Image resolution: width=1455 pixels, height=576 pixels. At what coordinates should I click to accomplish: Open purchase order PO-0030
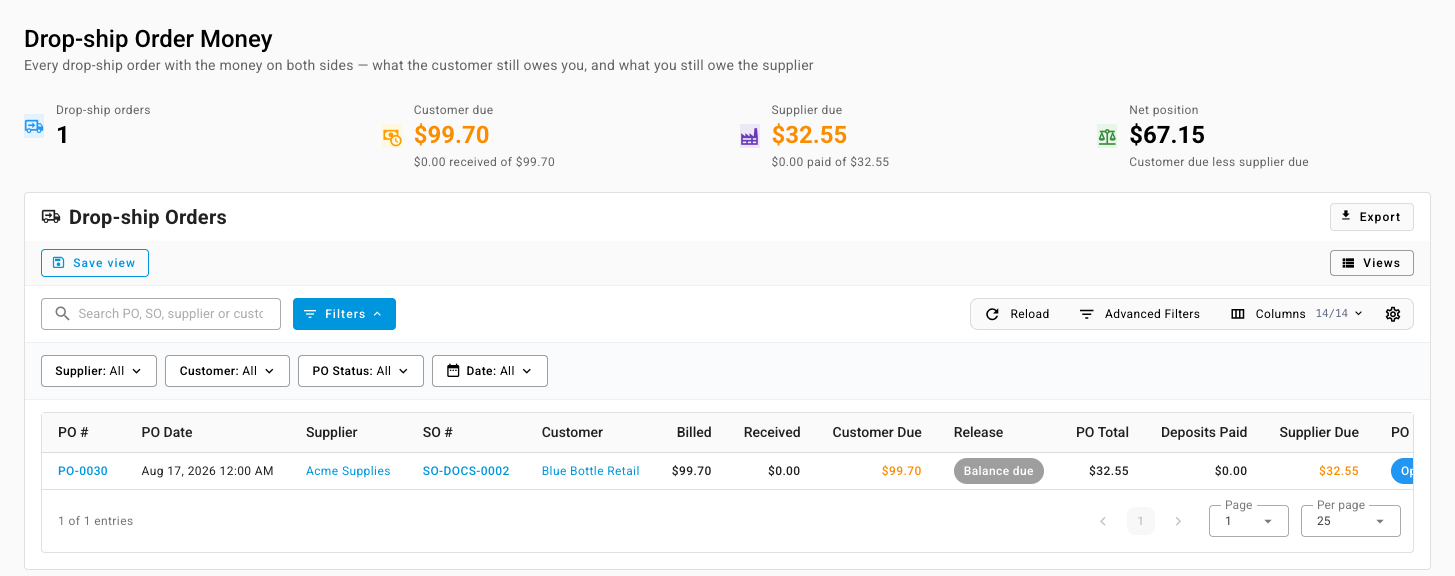pos(83,471)
